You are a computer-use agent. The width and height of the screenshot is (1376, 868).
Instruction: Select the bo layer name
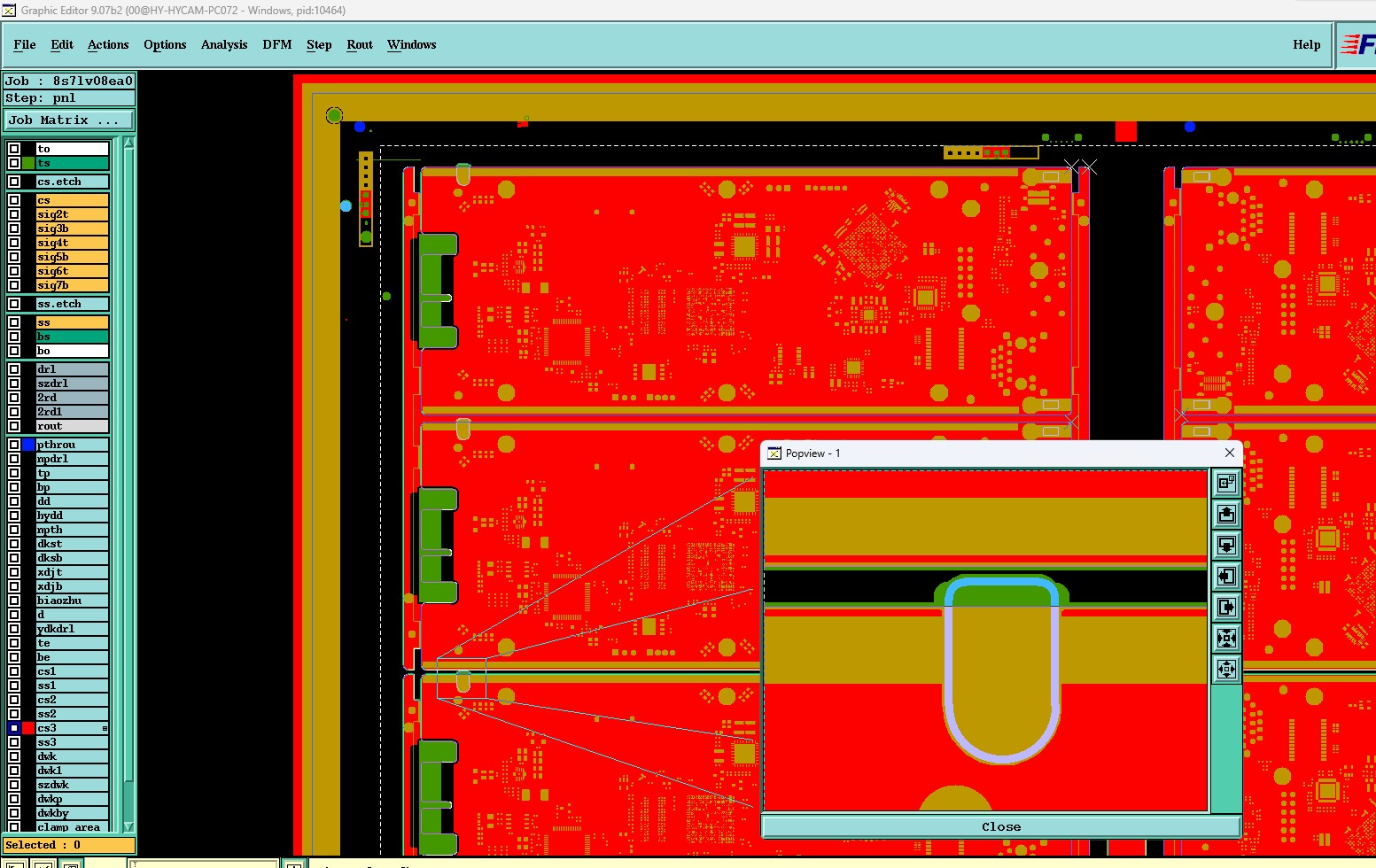point(73,351)
